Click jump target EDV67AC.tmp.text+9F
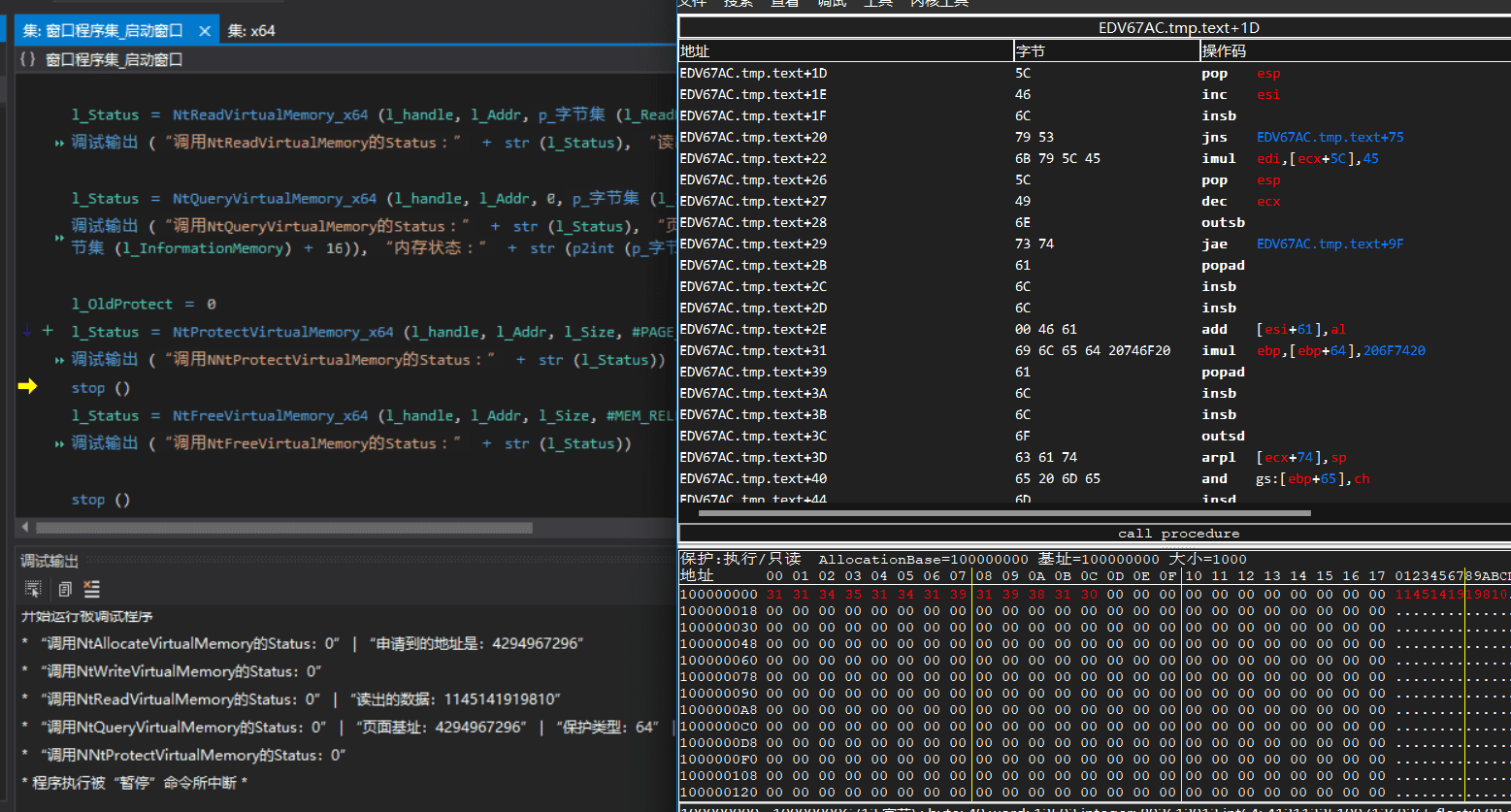Screen dimensions: 1511x812 point(1330,244)
